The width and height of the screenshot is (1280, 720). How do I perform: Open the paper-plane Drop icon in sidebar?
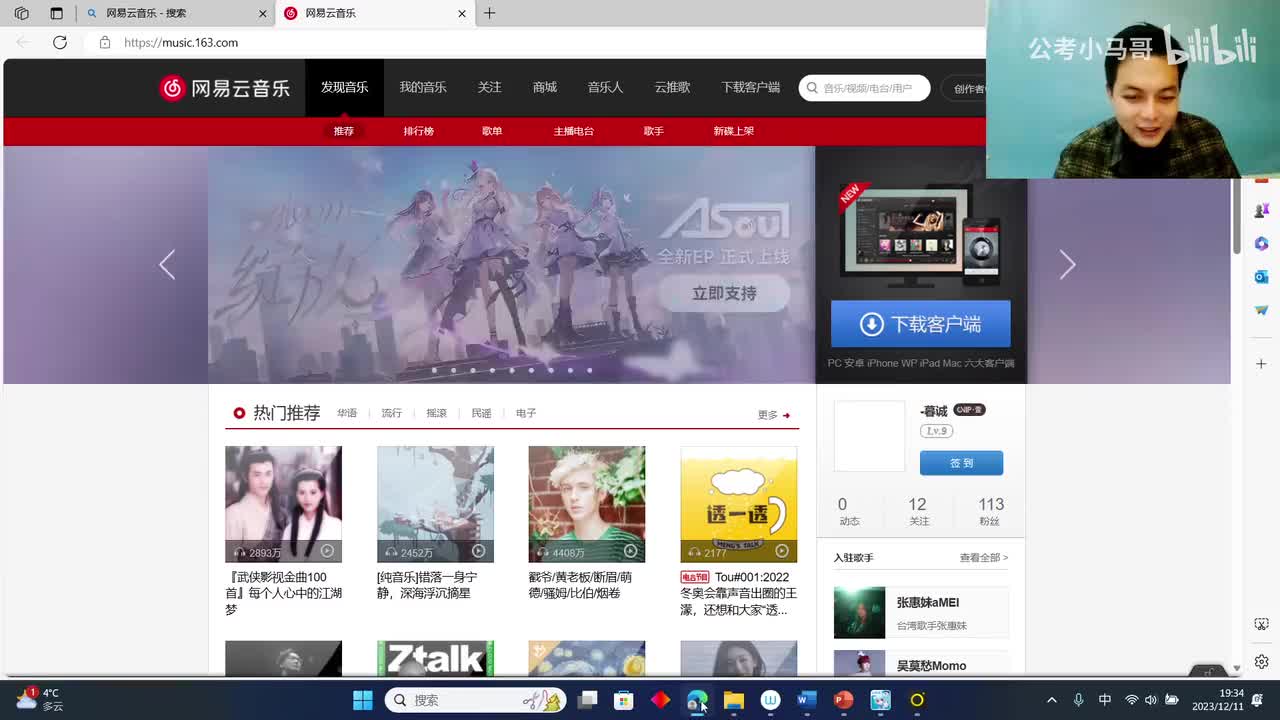(x=1261, y=310)
